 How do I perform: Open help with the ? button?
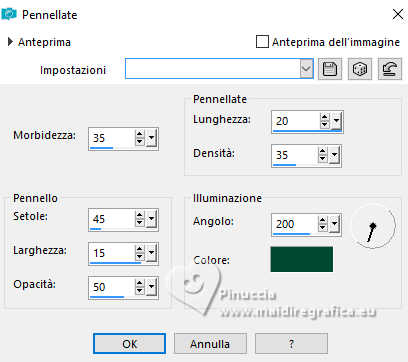tap(291, 344)
